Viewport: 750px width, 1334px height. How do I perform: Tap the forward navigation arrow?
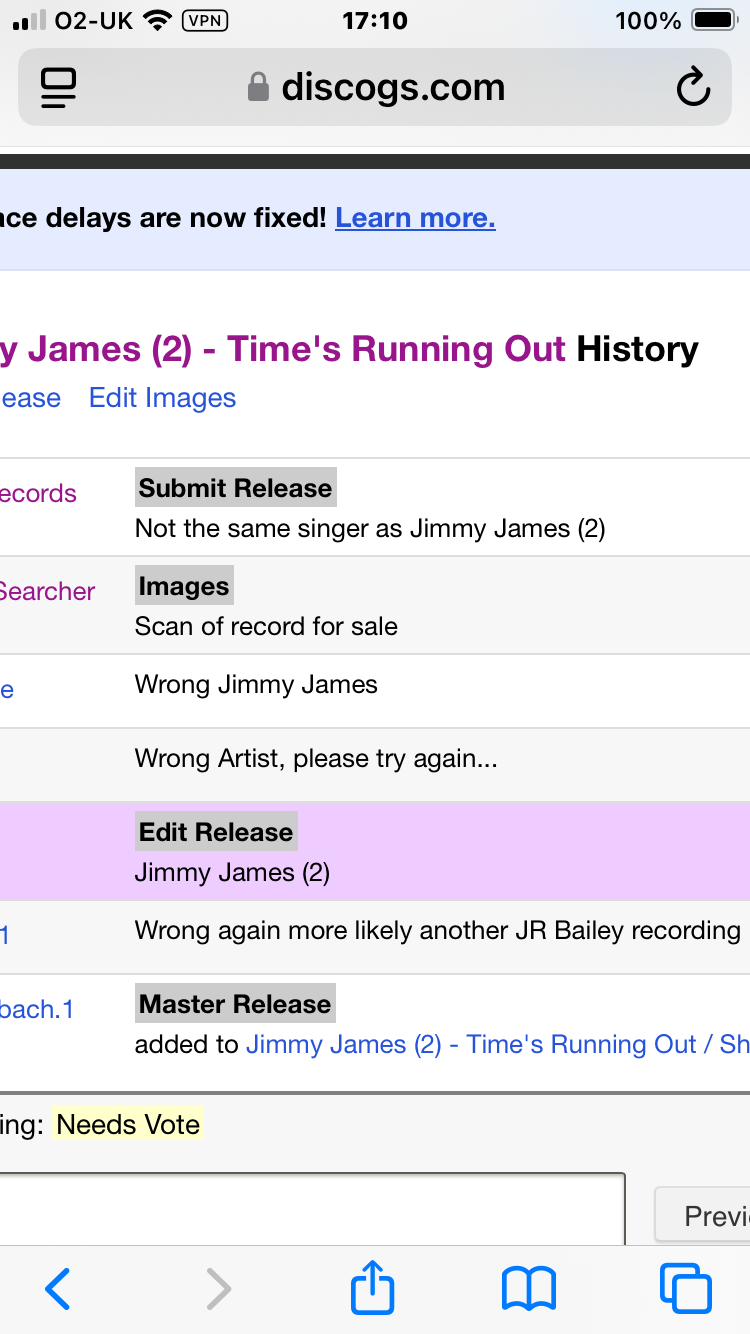point(218,1289)
